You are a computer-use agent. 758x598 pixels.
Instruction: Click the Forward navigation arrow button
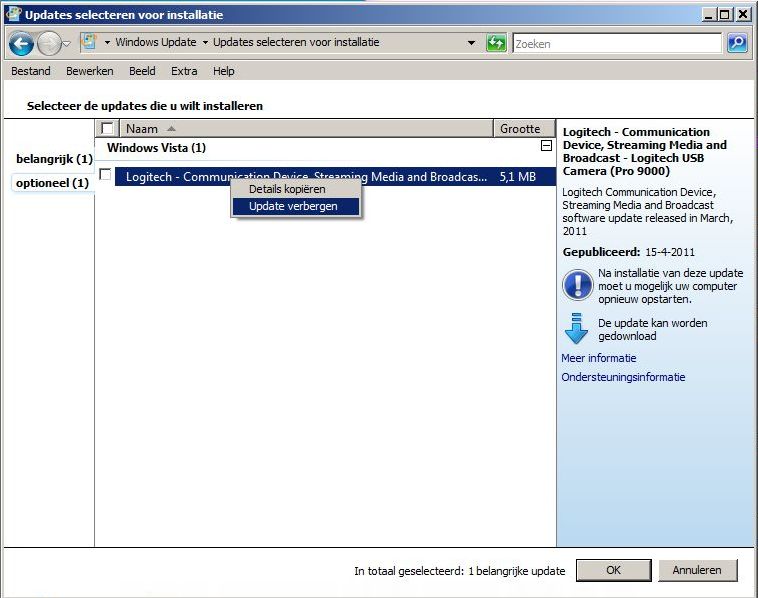click(x=48, y=44)
